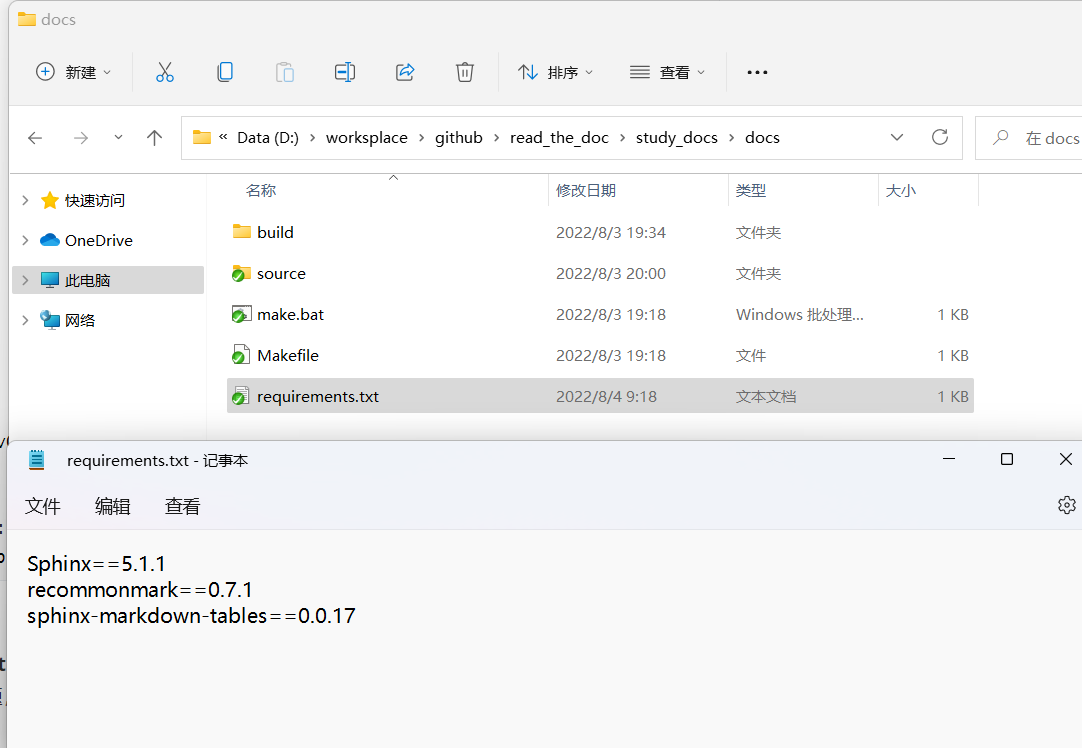Click the study_docs breadcrumb in address bar
The height and width of the screenshot is (748, 1082).
[676, 138]
